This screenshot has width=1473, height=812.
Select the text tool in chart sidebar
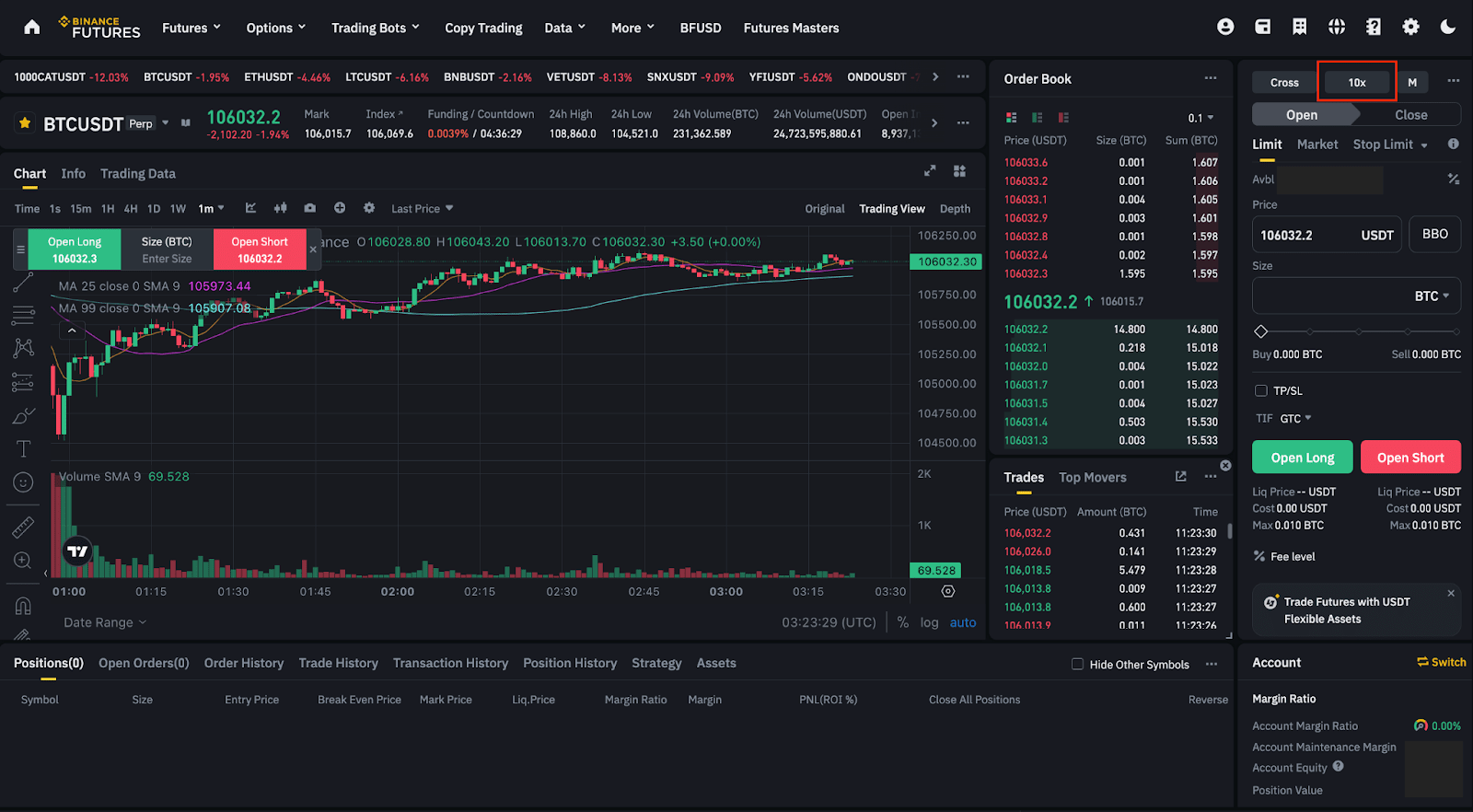23,449
